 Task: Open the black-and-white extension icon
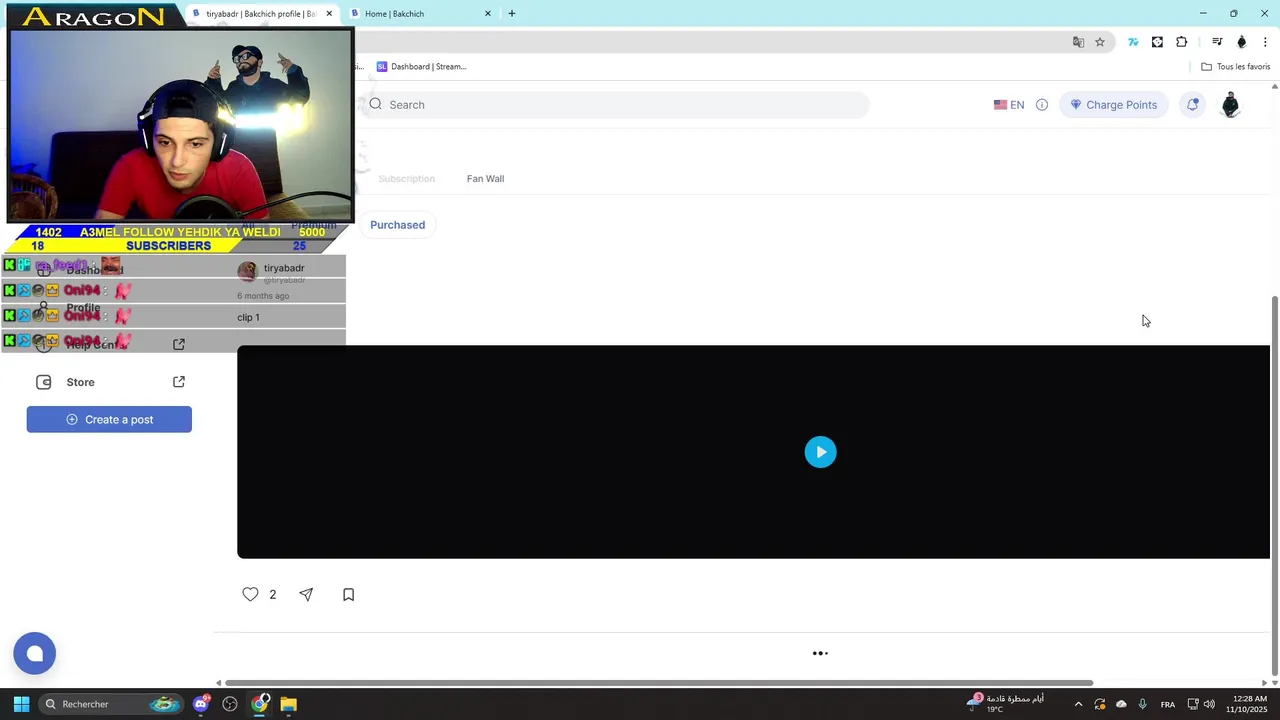(x=1157, y=42)
